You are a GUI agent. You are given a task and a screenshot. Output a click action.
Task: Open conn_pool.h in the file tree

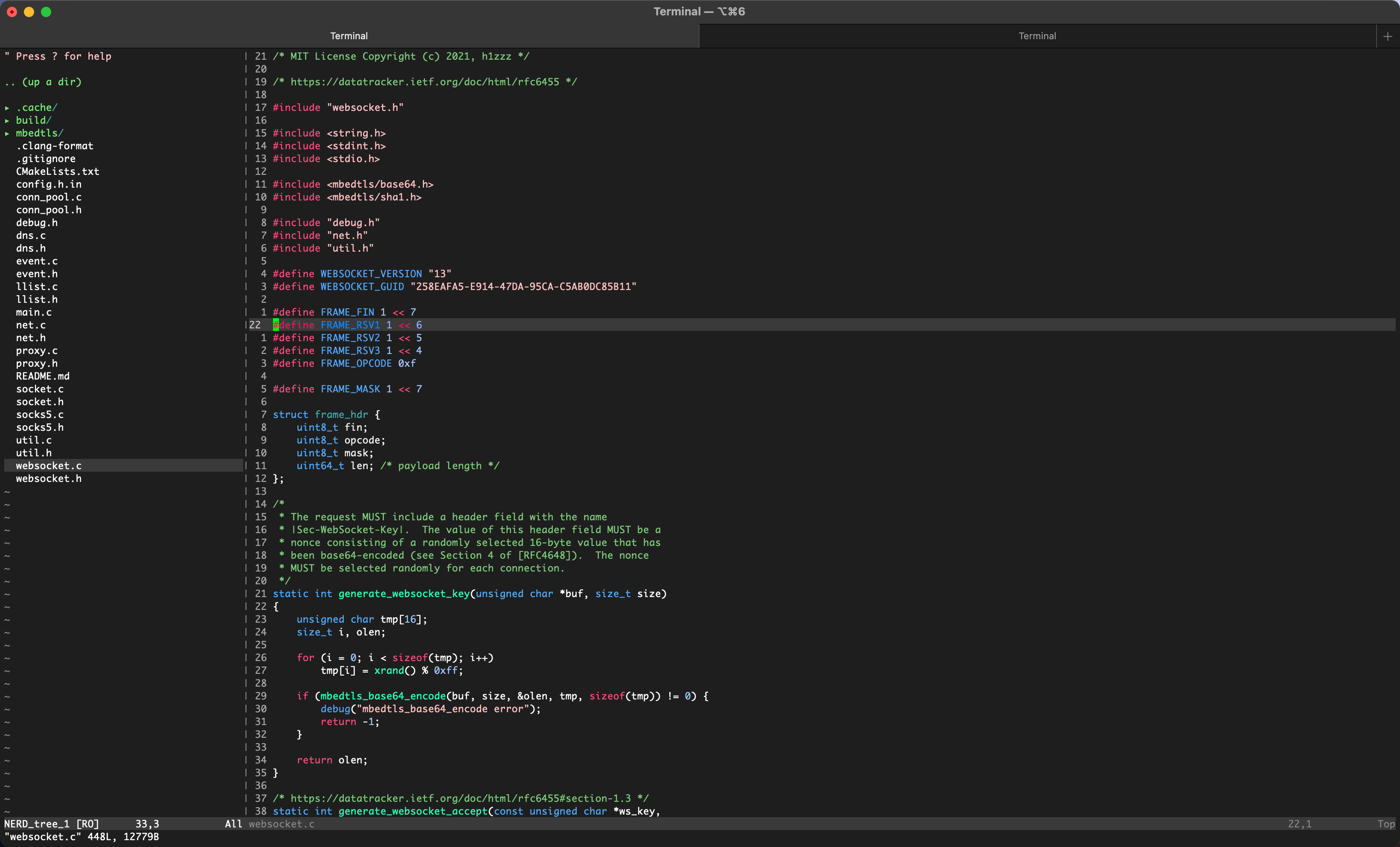pyautogui.click(x=49, y=210)
